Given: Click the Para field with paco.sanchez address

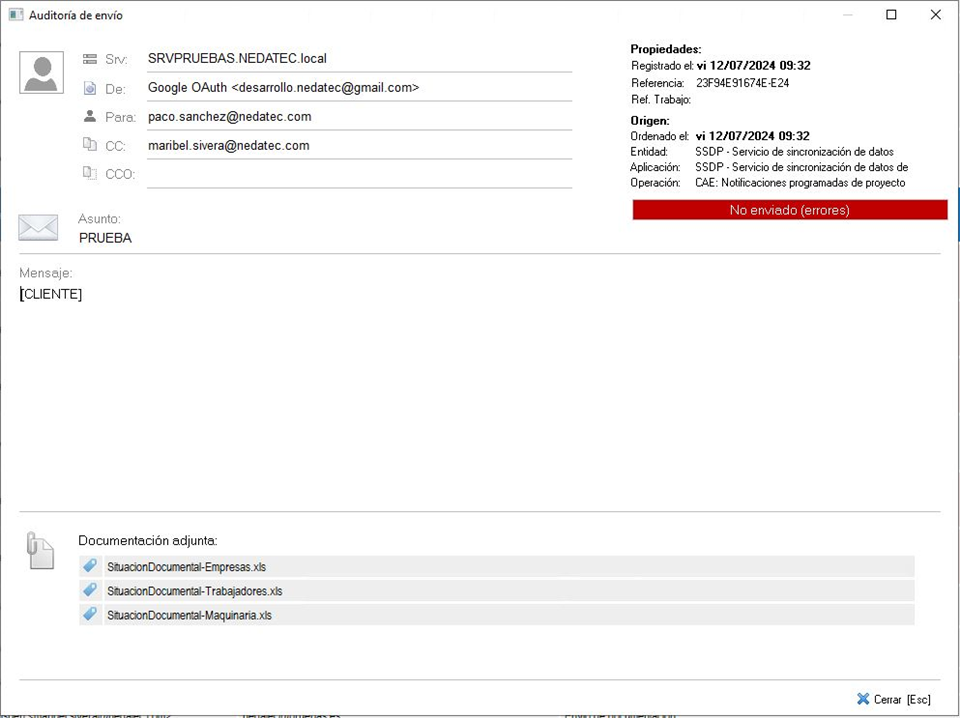Looking at the screenshot, I should click(x=358, y=117).
